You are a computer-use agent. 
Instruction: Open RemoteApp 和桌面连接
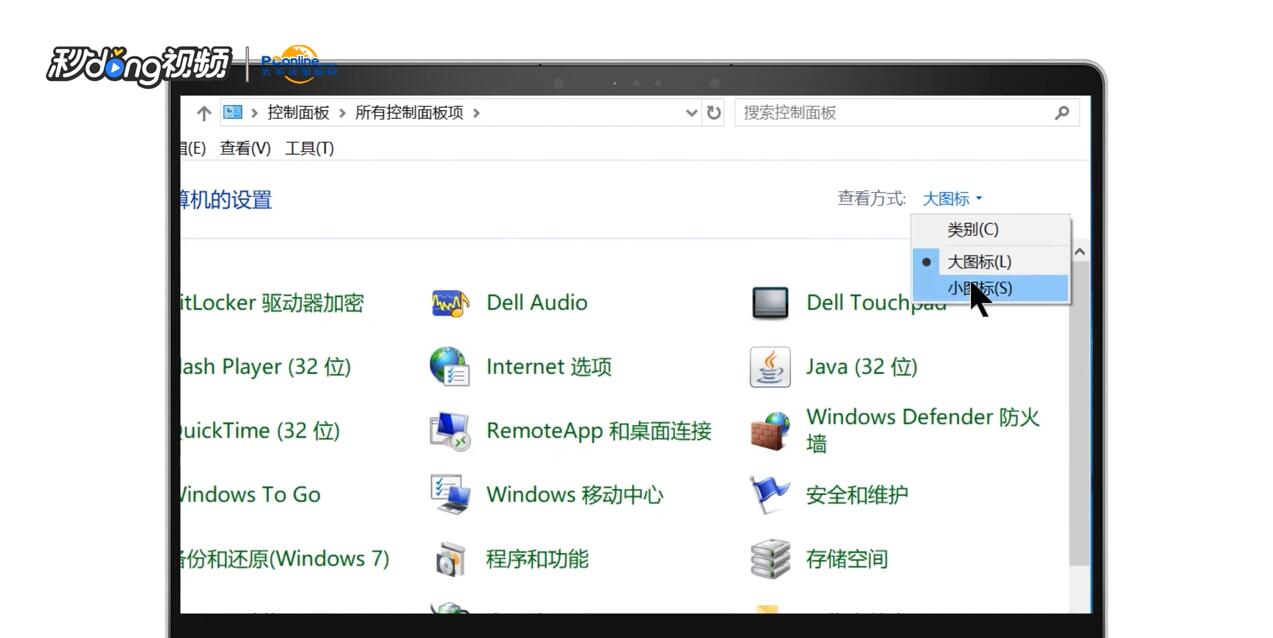[x=600, y=431]
